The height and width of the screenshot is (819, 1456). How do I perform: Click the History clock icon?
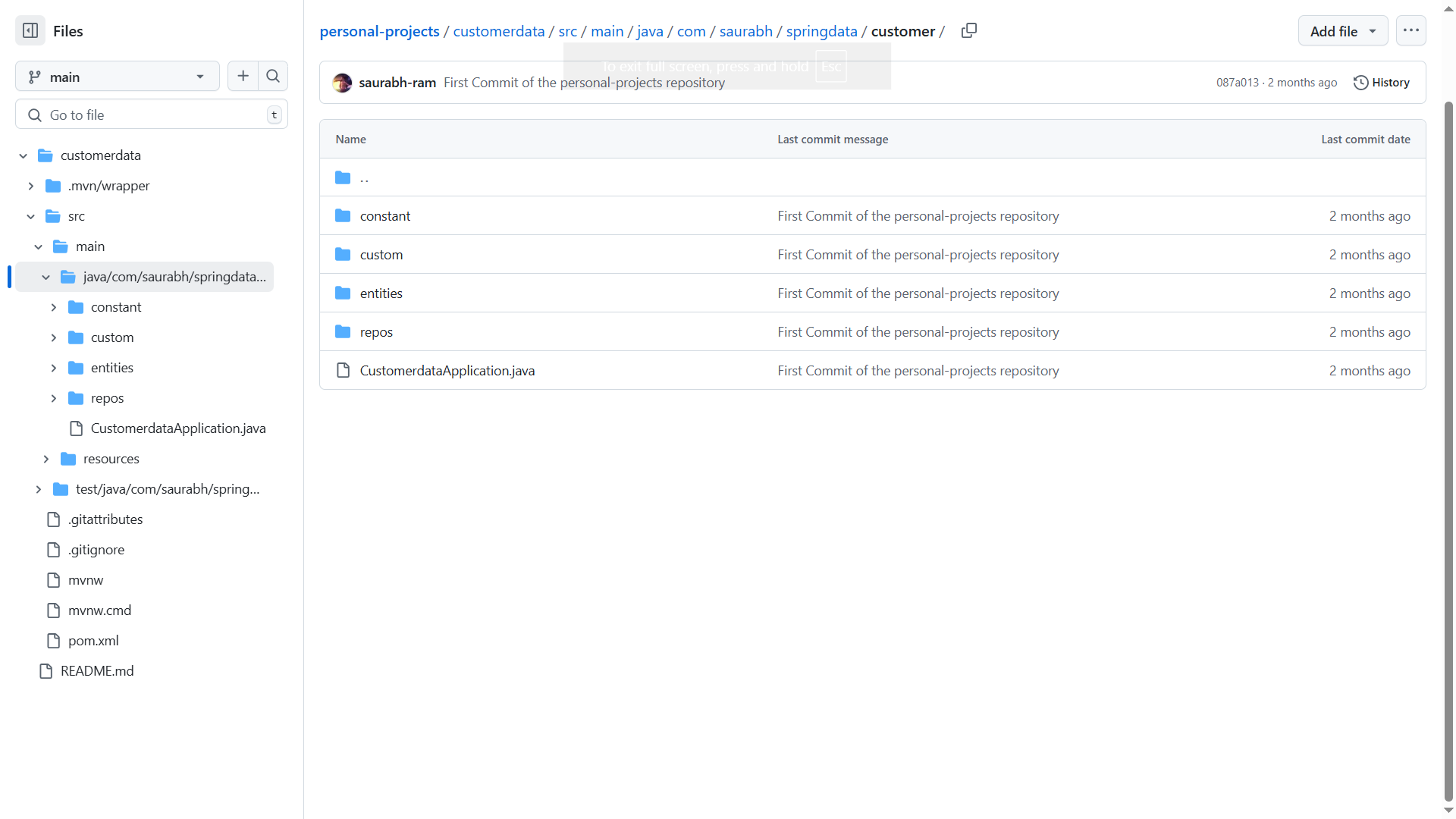(x=1361, y=83)
